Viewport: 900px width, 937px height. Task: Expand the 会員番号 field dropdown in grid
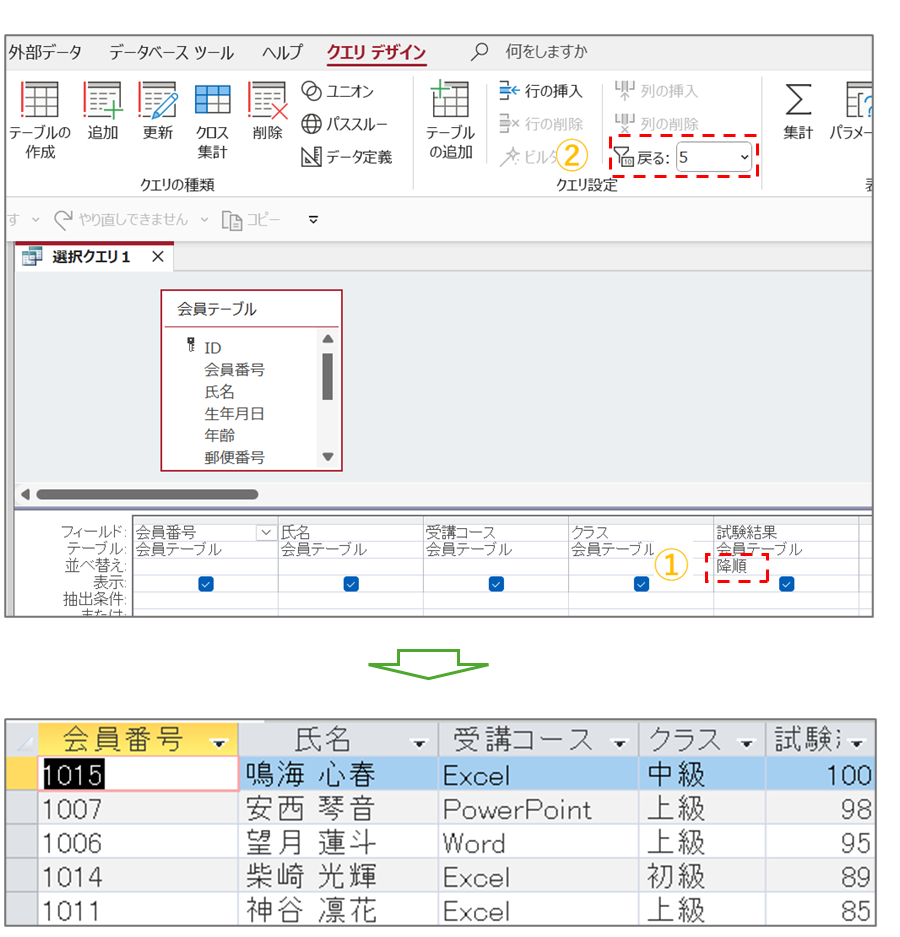pos(266,533)
